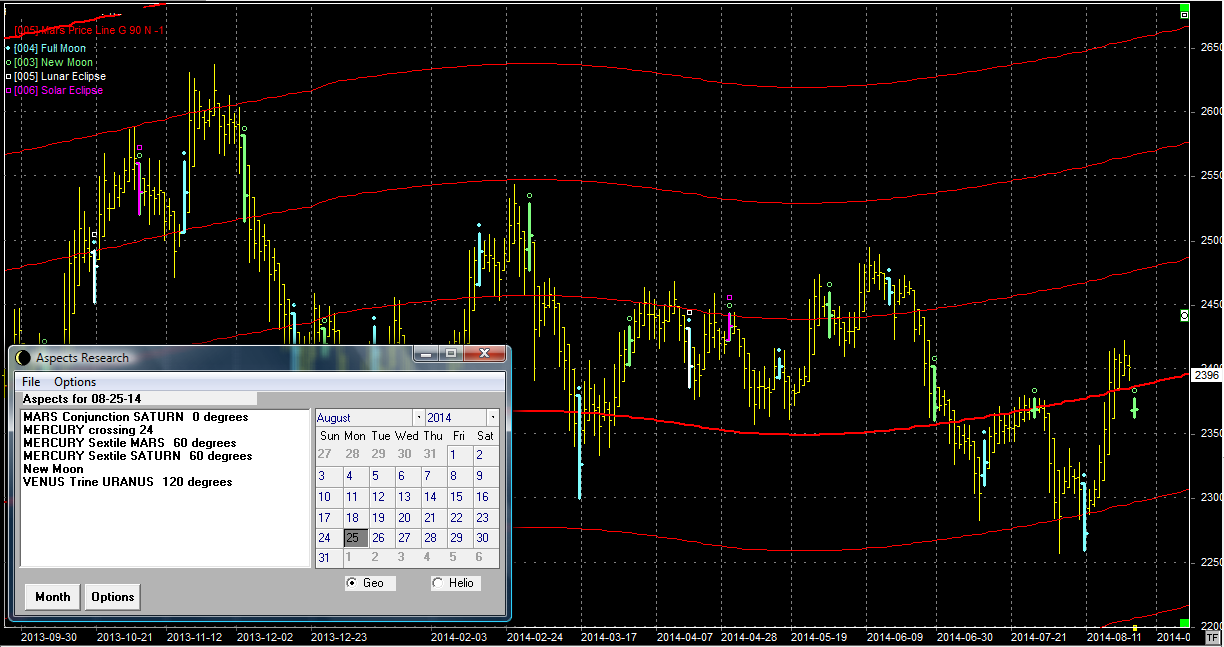This screenshot has width=1224, height=647.
Task: Click the small circle marker on right price axis
Action: [x=1184, y=315]
